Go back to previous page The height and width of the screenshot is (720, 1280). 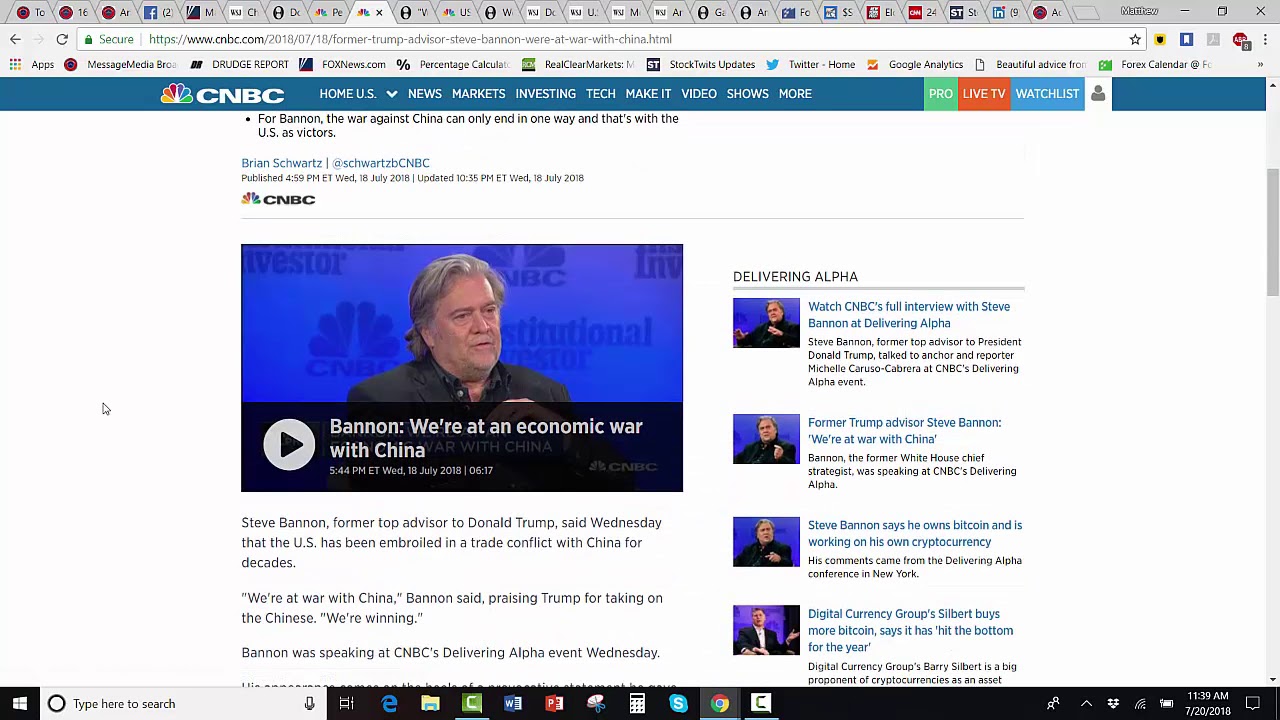point(15,39)
